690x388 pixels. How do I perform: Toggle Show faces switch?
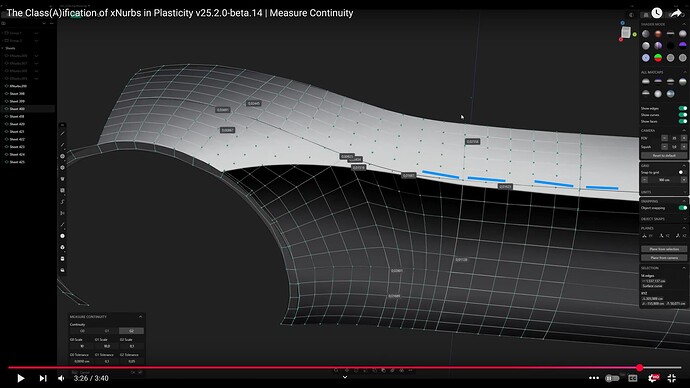tap(683, 121)
